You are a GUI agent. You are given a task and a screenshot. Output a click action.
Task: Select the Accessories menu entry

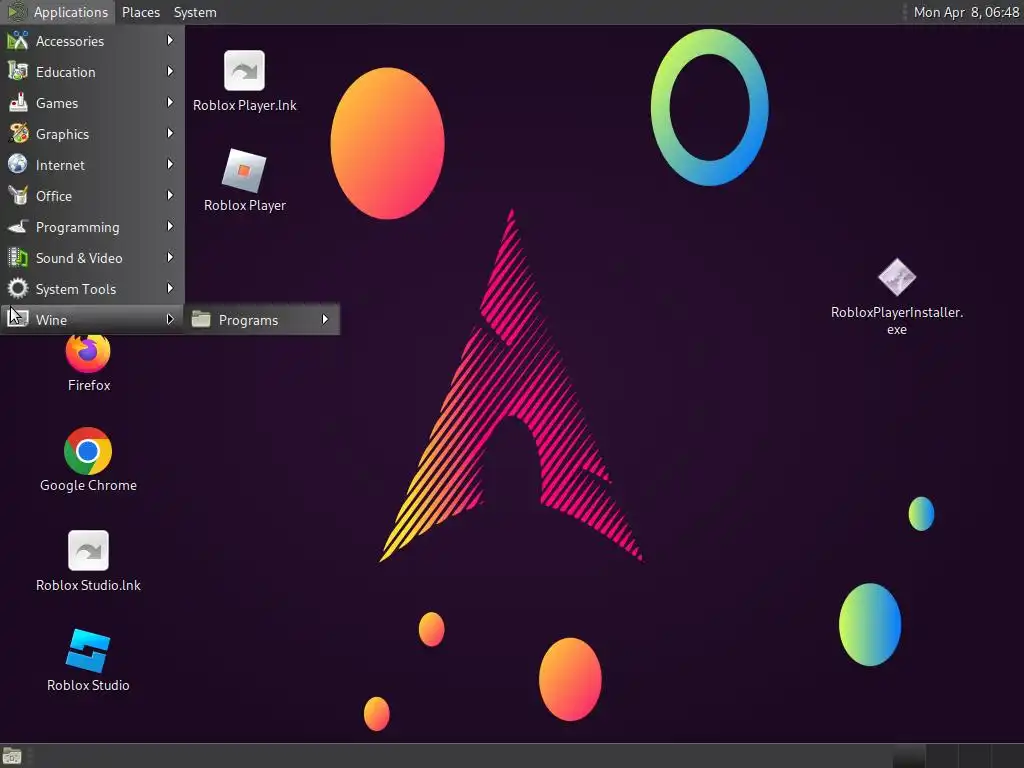coord(92,40)
